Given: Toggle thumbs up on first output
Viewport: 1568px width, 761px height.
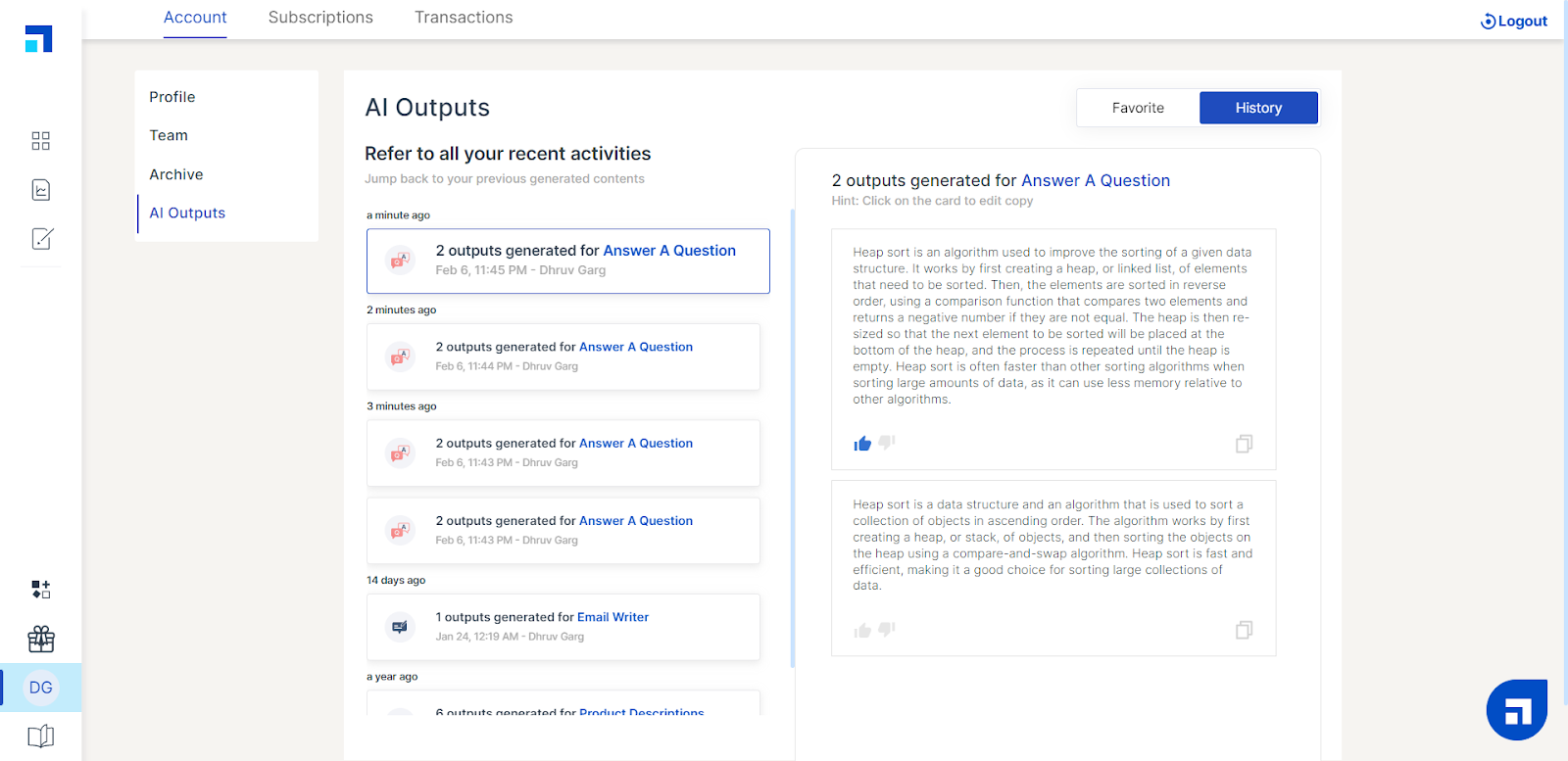Looking at the screenshot, I should click(x=862, y=444).
